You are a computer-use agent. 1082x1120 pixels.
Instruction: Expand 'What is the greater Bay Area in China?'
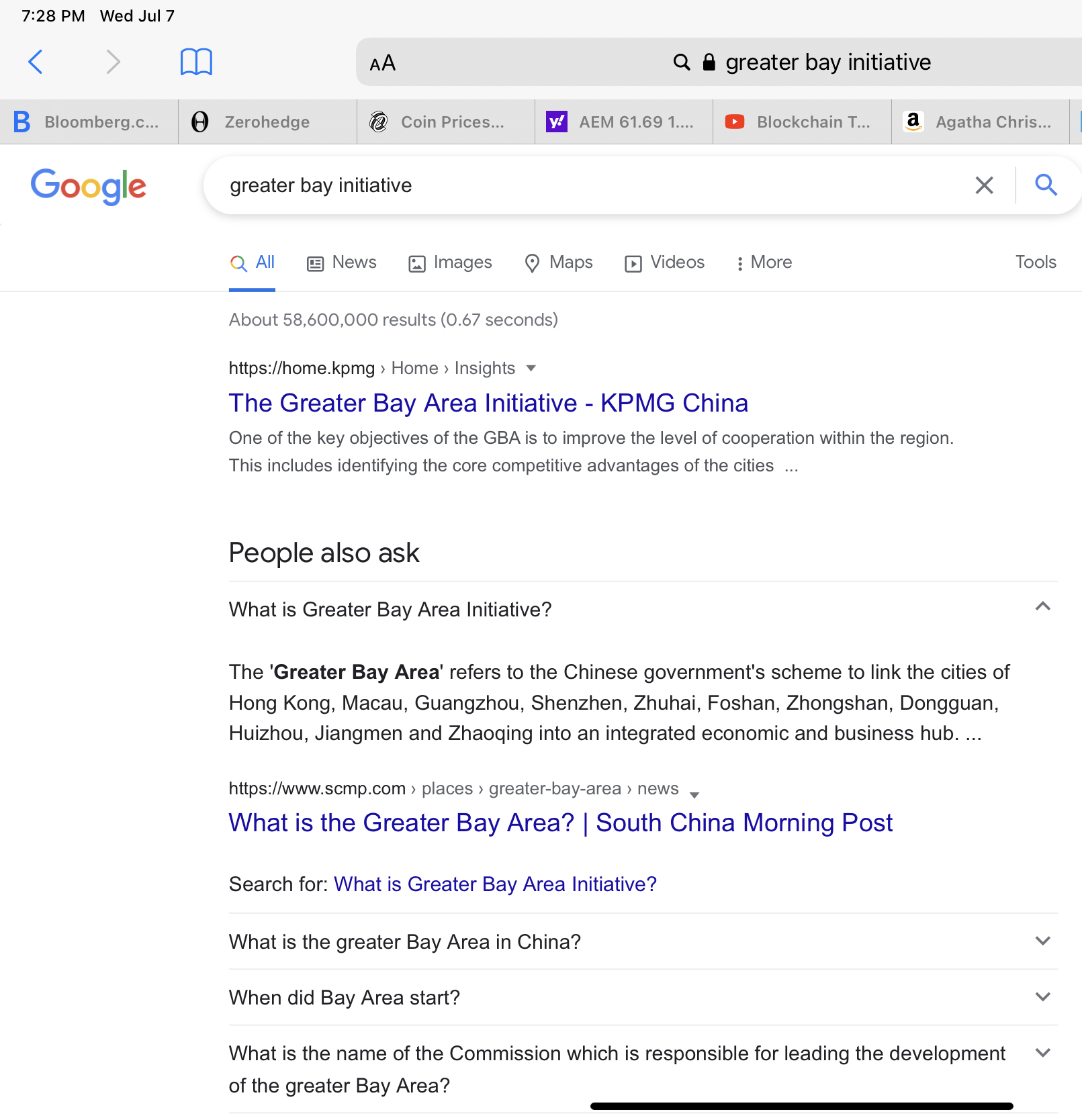click(1042, 941)
